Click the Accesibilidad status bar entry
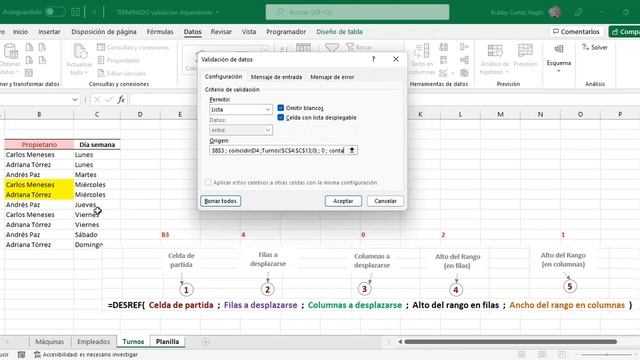This screenshot has width=640, height=360. 86,355
